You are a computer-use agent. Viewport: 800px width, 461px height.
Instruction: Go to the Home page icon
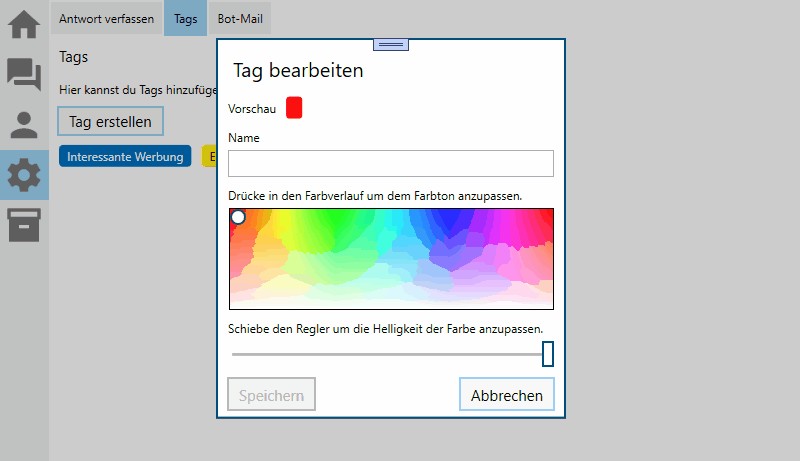click(x=24, y=23)
